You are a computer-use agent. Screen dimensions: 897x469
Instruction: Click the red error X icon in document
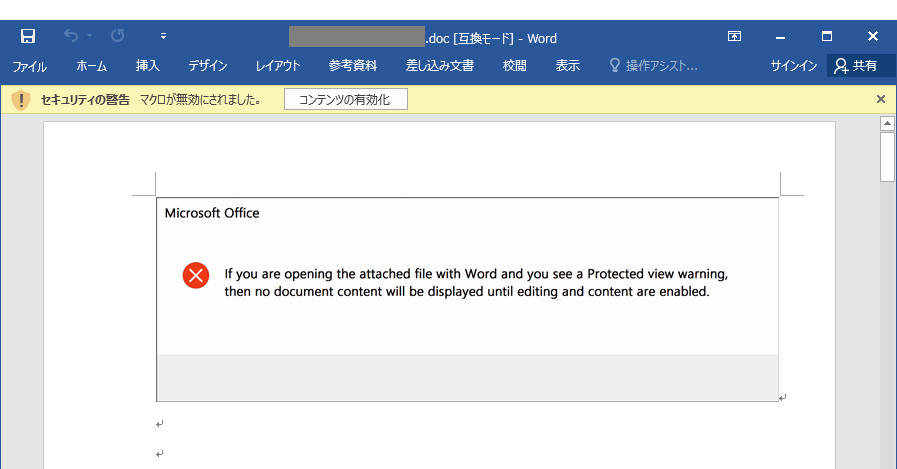(x=196, y=276)
